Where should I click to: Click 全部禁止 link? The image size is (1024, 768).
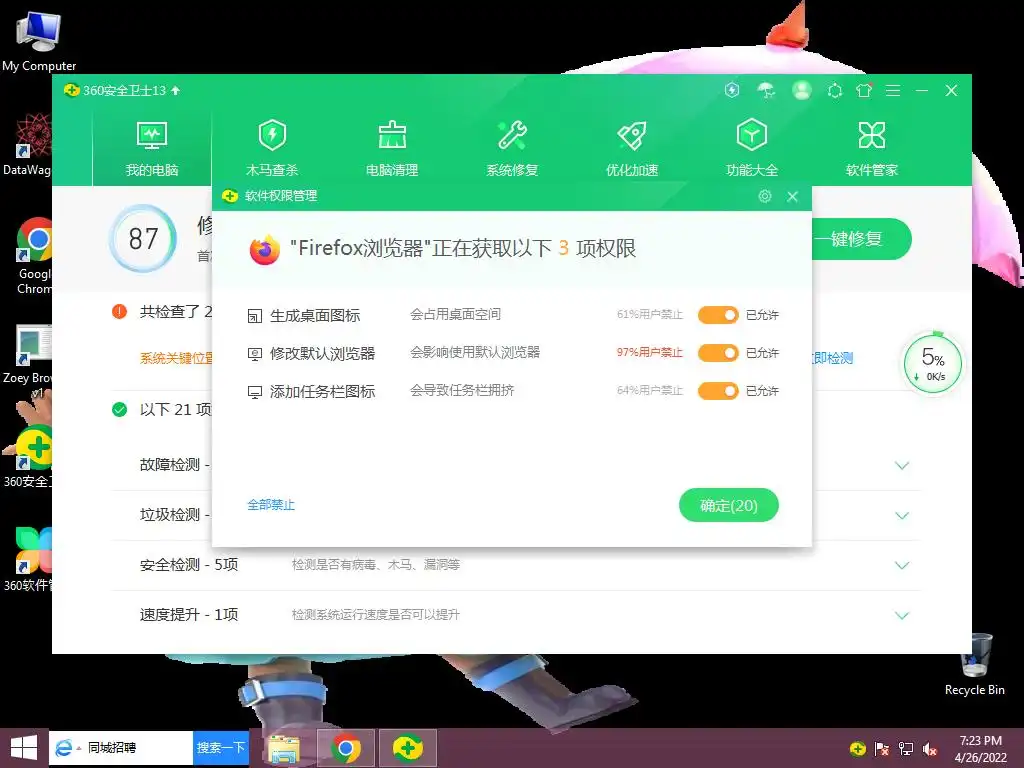(270, 505)
